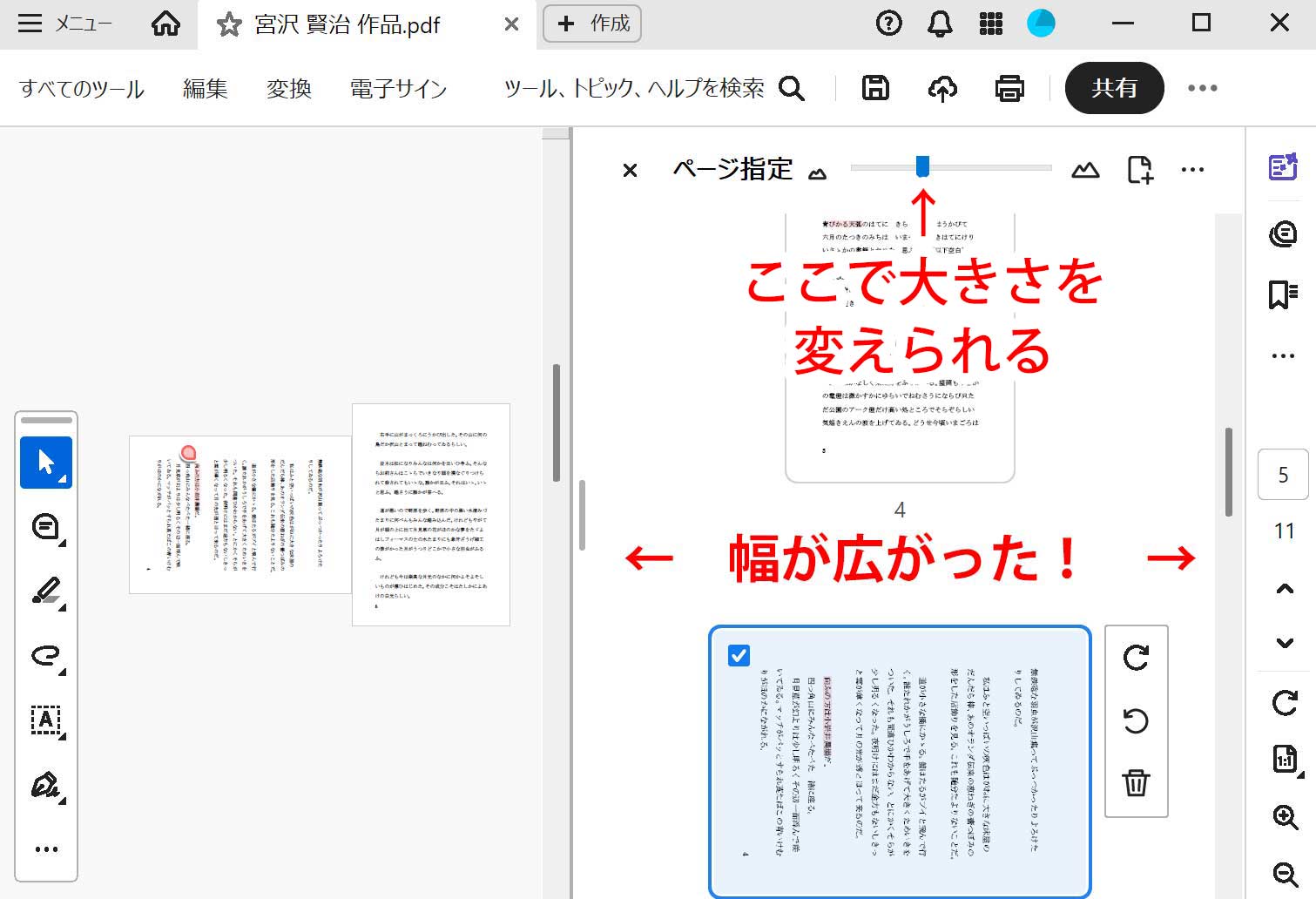Click the thumbnail size slider handle

click(922, 166)
